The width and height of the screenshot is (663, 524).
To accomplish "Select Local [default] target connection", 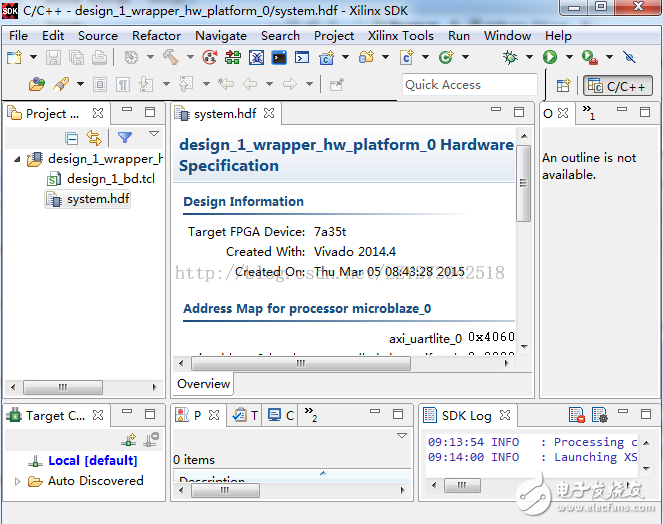I will coord(92,461).
